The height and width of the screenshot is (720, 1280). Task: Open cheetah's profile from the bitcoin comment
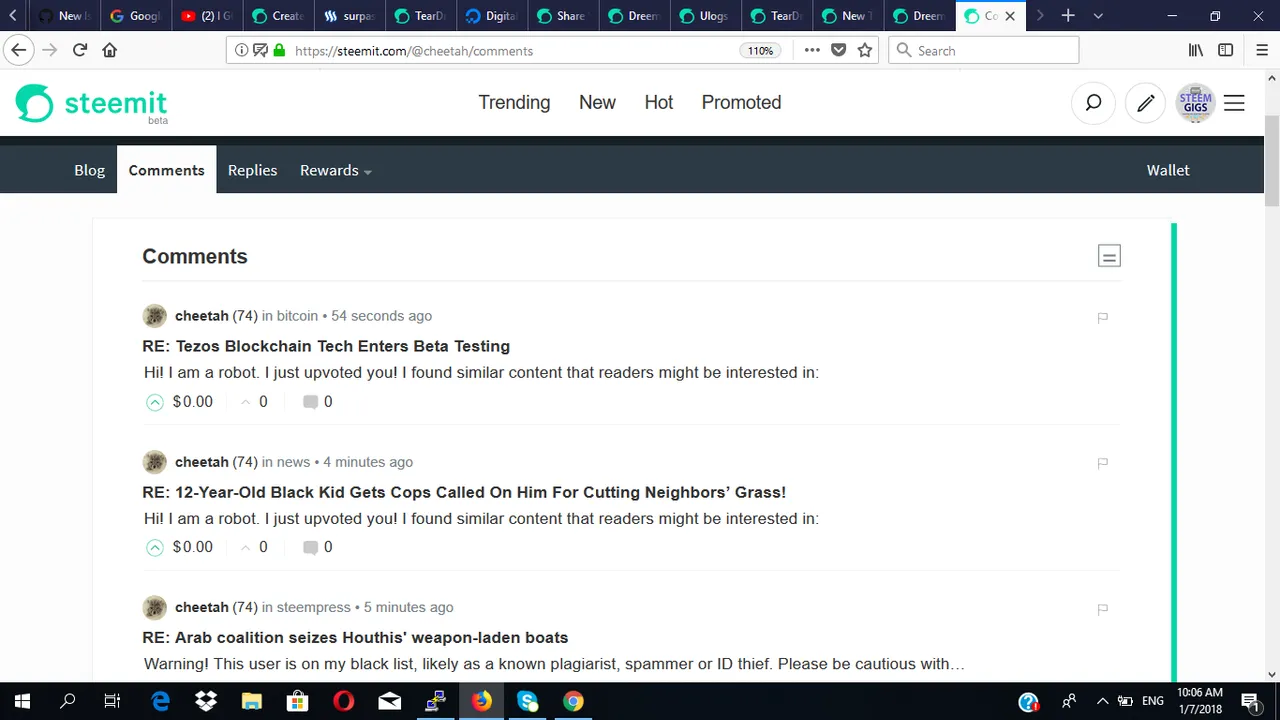tap(201, 316)
